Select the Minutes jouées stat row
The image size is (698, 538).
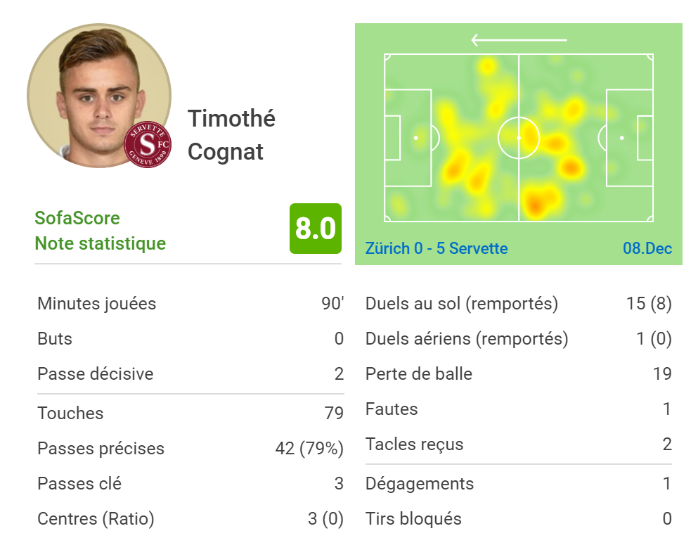point(191,303)
